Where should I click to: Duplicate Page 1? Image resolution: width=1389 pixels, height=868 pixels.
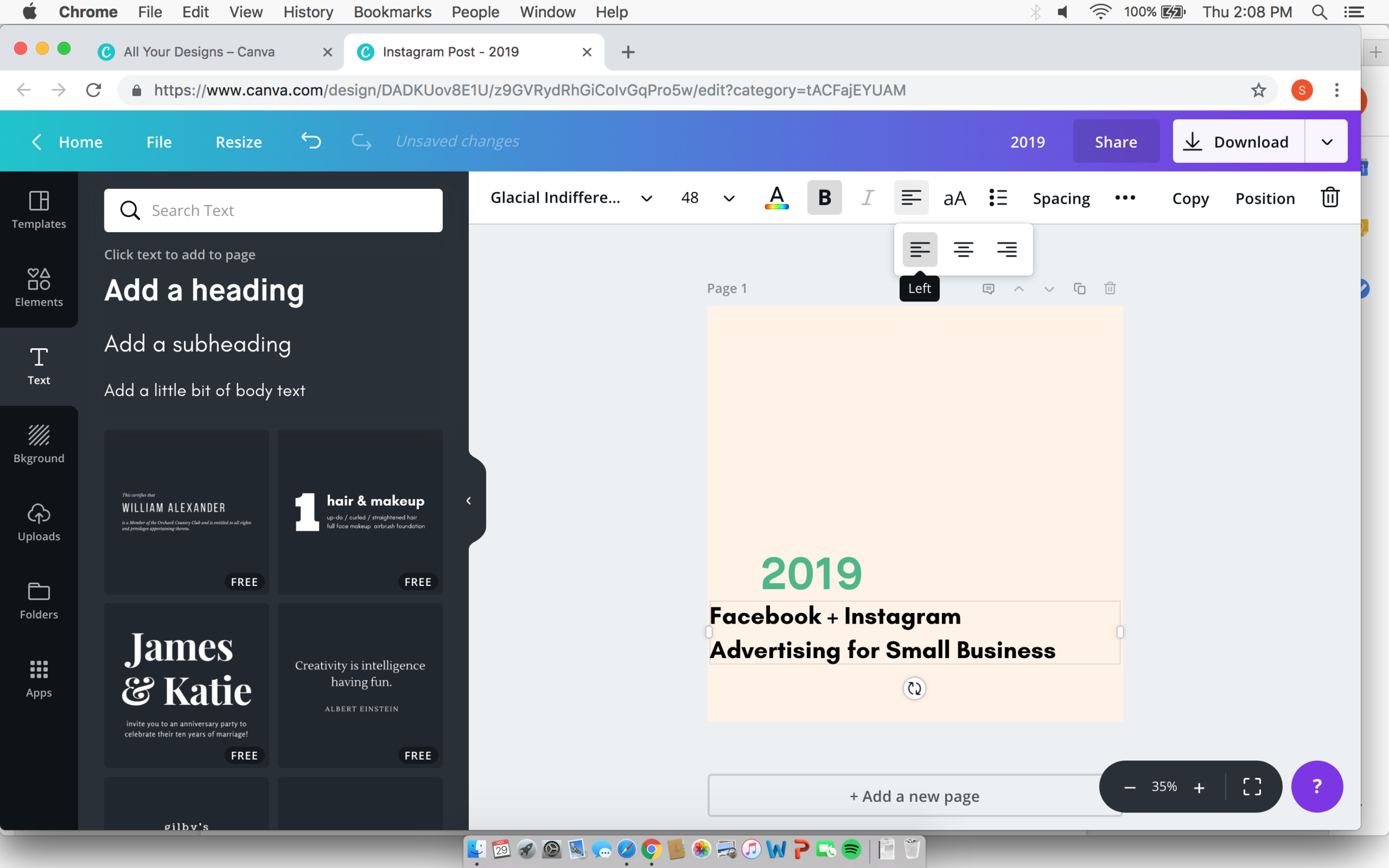(x=1080, y=288)
